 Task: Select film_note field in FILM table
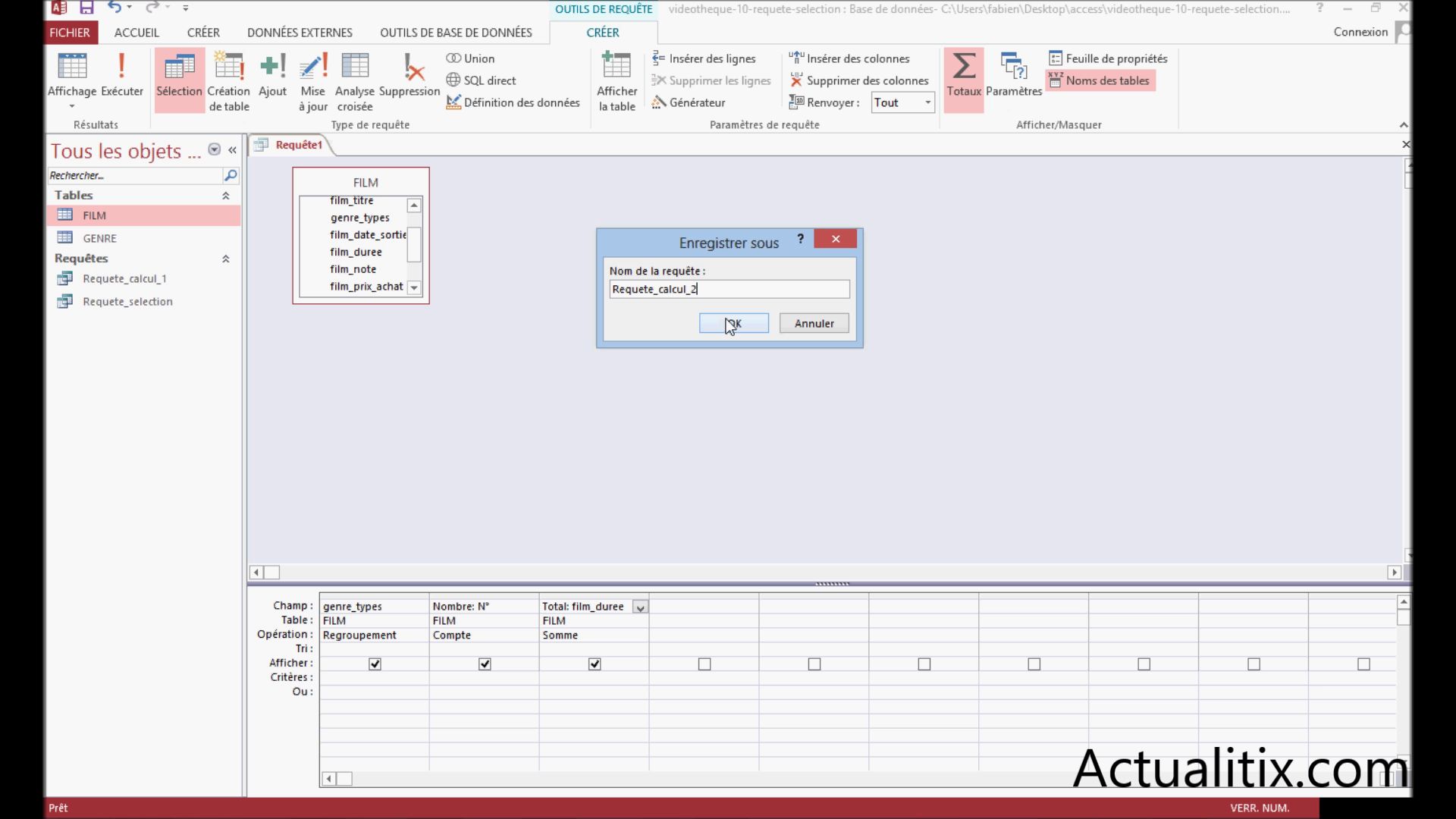click(x=353, y=269)
